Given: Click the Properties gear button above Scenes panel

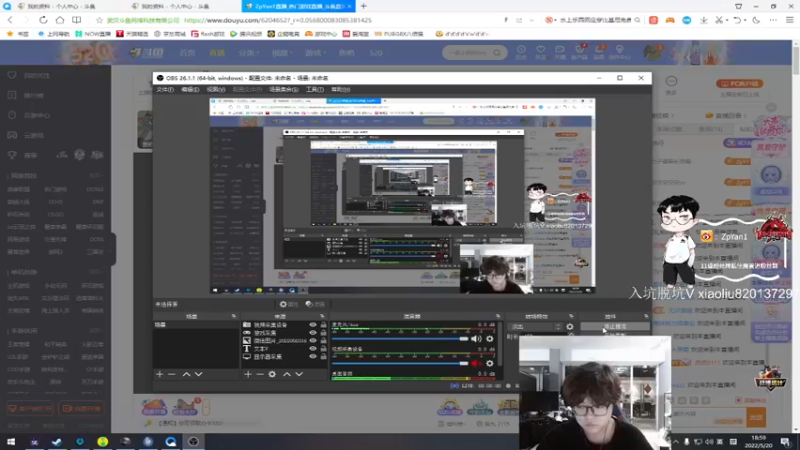Looking at the screenshot, I should [288, 304].
